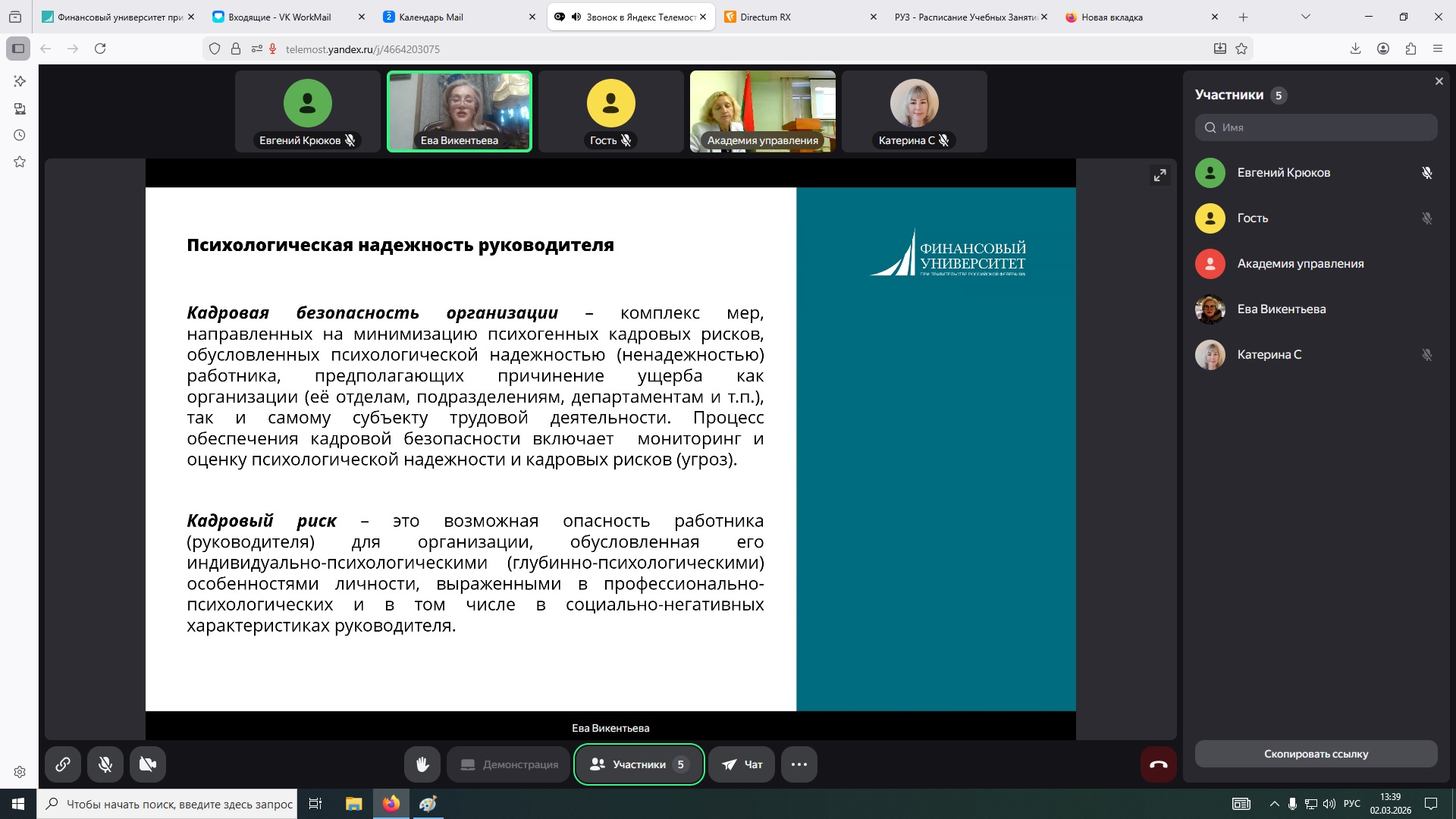Toggle the Участники participants panel
Viewport: 1456px width, 819px height.
click(x=639, y=764)
